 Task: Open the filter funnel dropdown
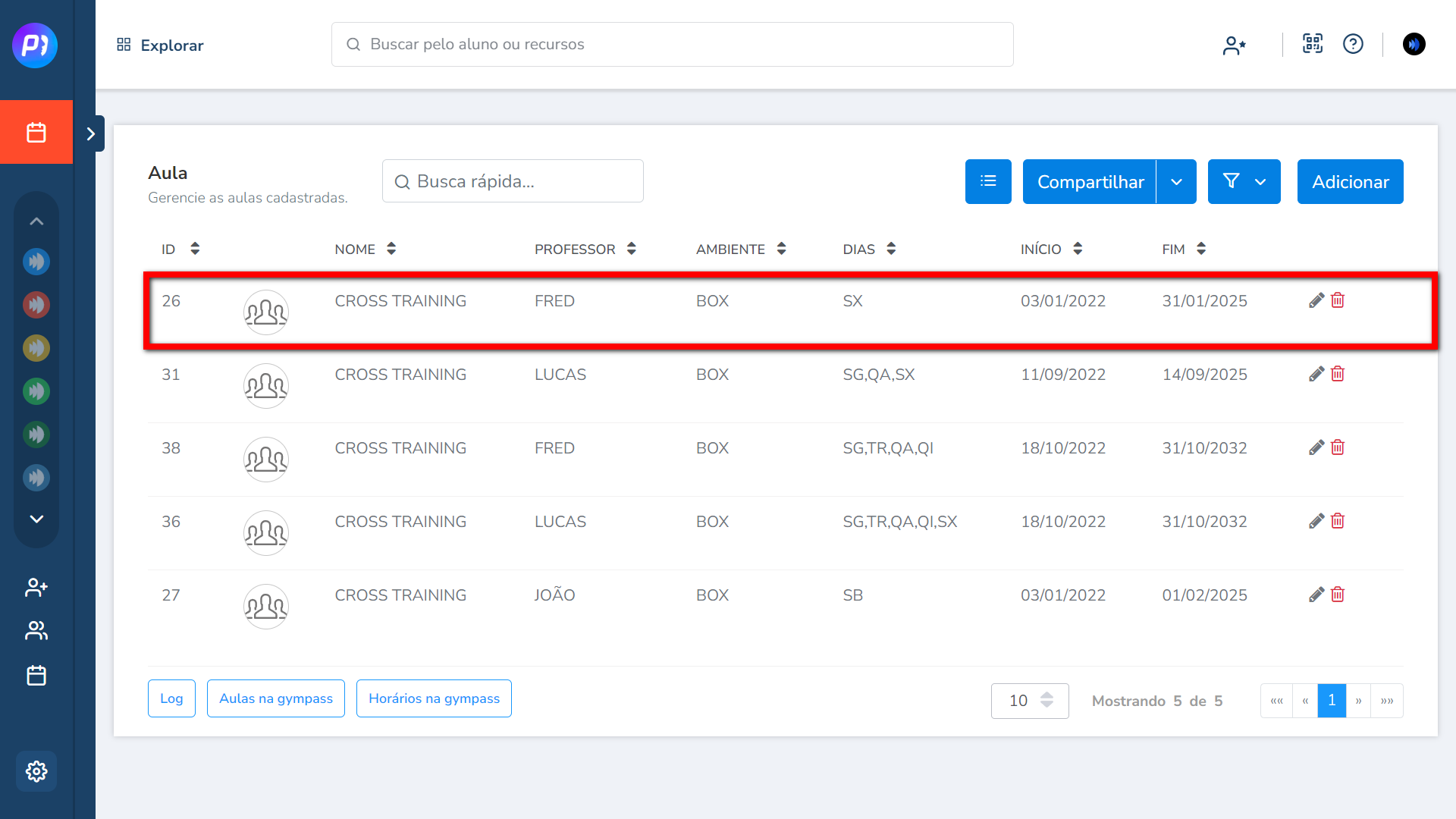tap(1244, 181)
